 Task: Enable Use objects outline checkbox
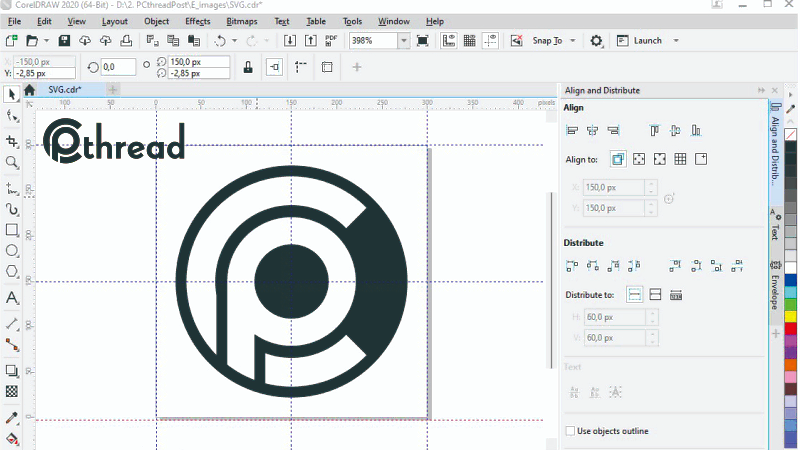tap(570, 431)
